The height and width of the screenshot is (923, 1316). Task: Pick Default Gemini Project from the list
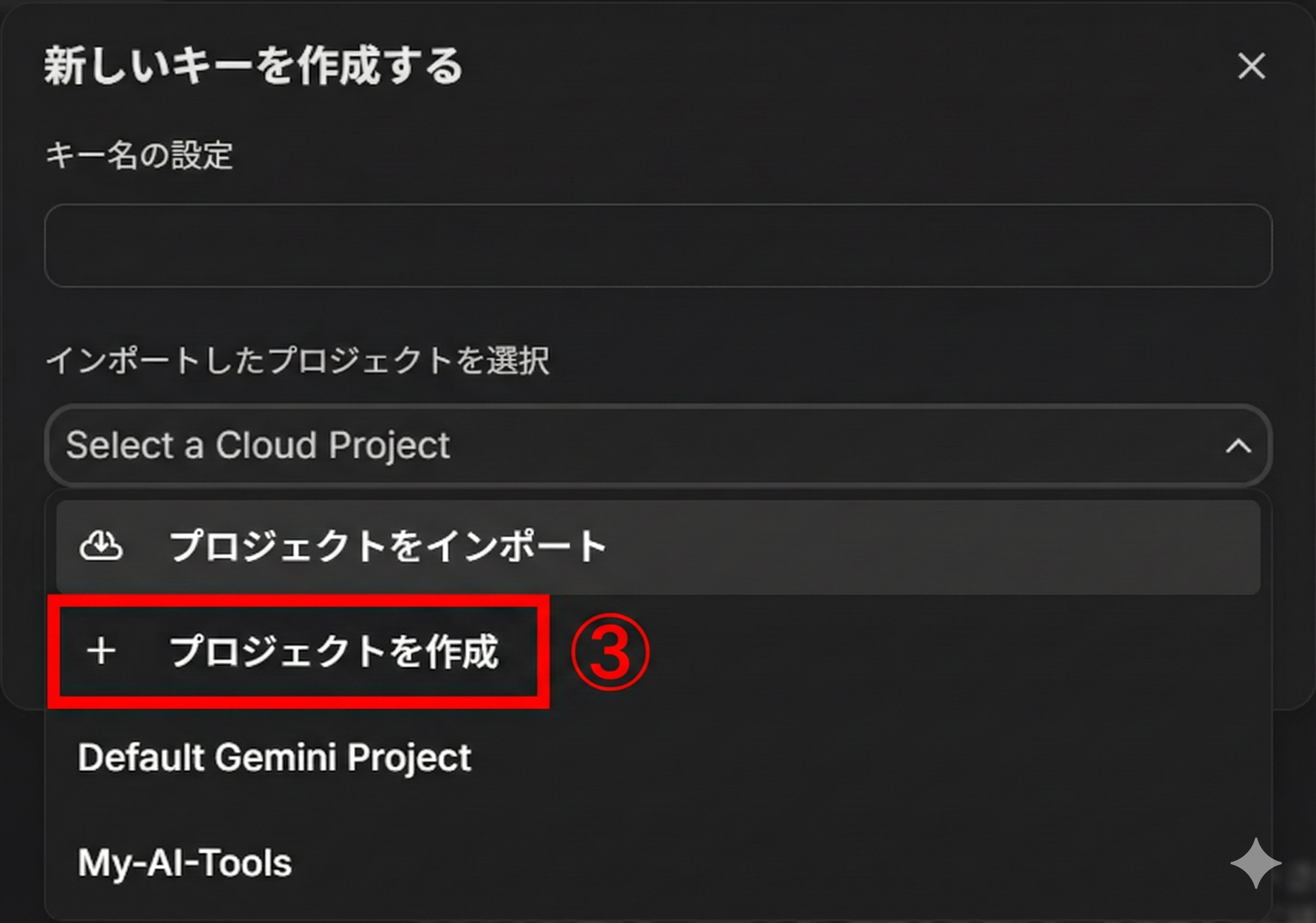coord(274,758)
